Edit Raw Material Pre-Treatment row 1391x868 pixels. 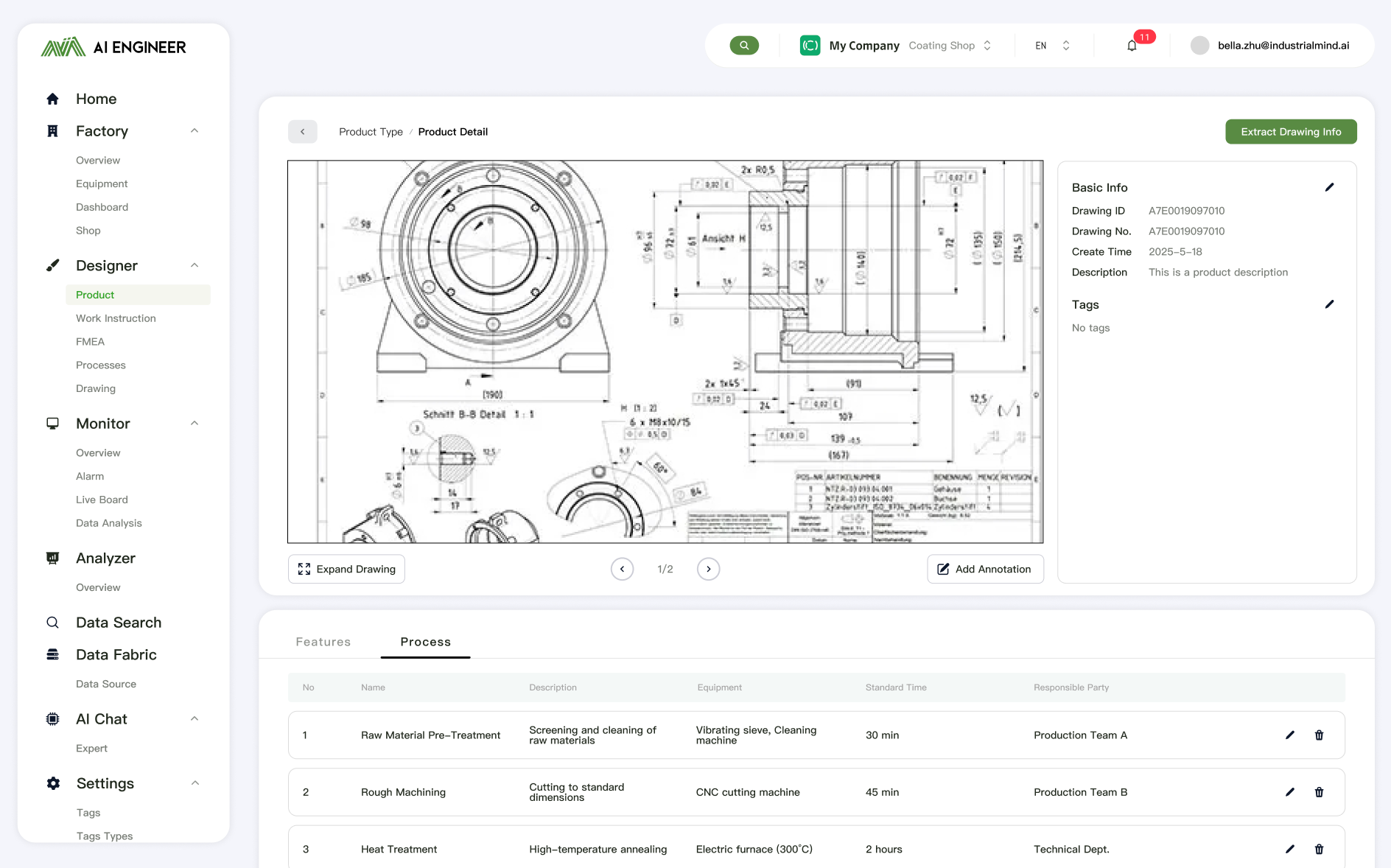point(1290,735)
